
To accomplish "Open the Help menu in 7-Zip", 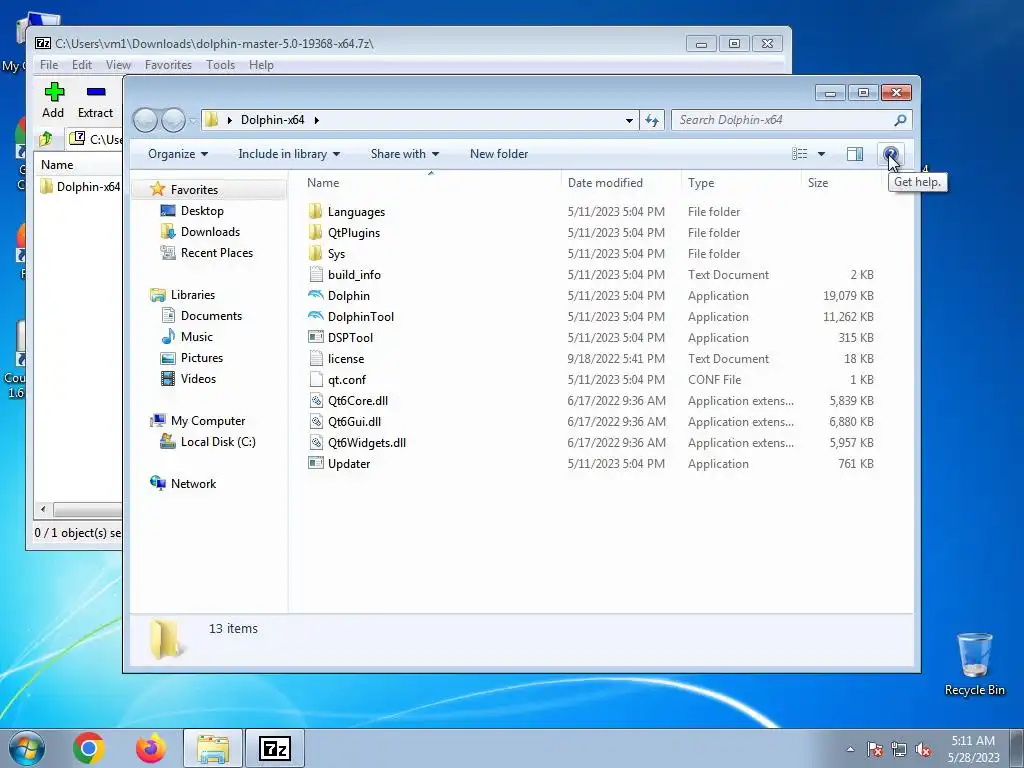I will pyautogui.click(x=261, y=65).
